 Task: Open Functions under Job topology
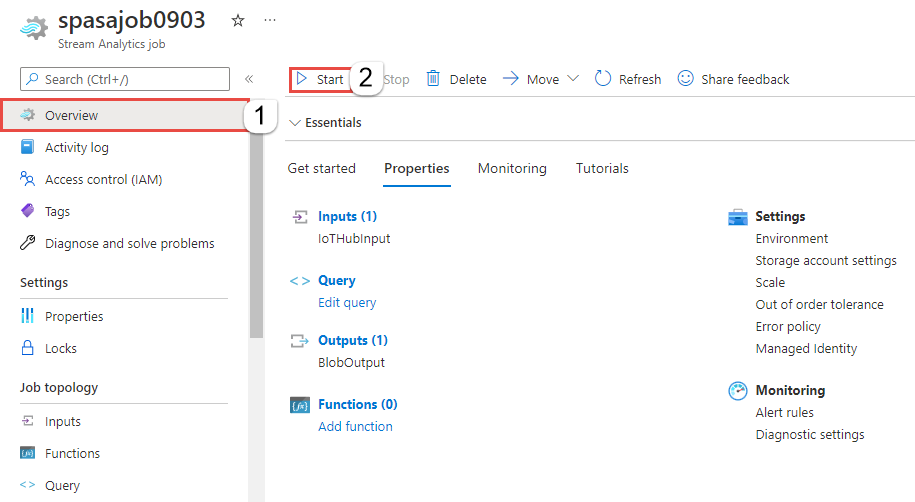coord(72,453)
